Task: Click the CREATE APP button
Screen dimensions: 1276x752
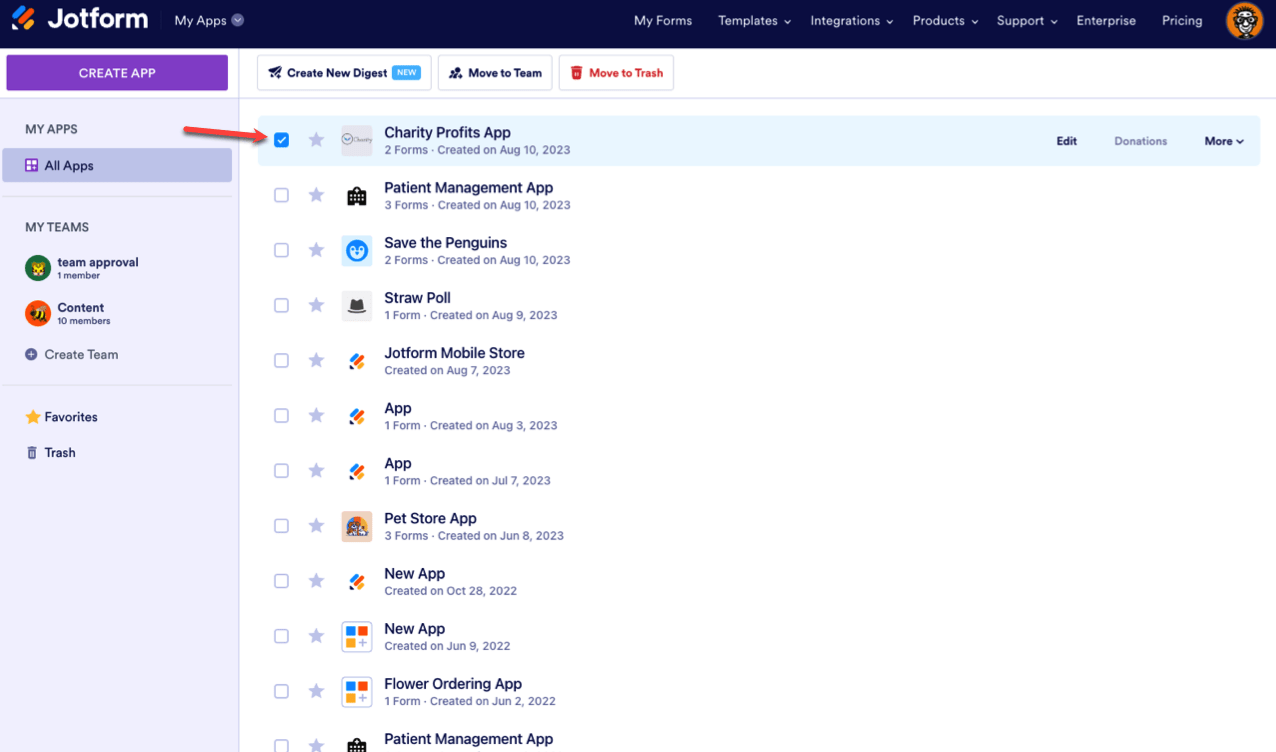Action: pyautogui.click(x=117, y=72)
